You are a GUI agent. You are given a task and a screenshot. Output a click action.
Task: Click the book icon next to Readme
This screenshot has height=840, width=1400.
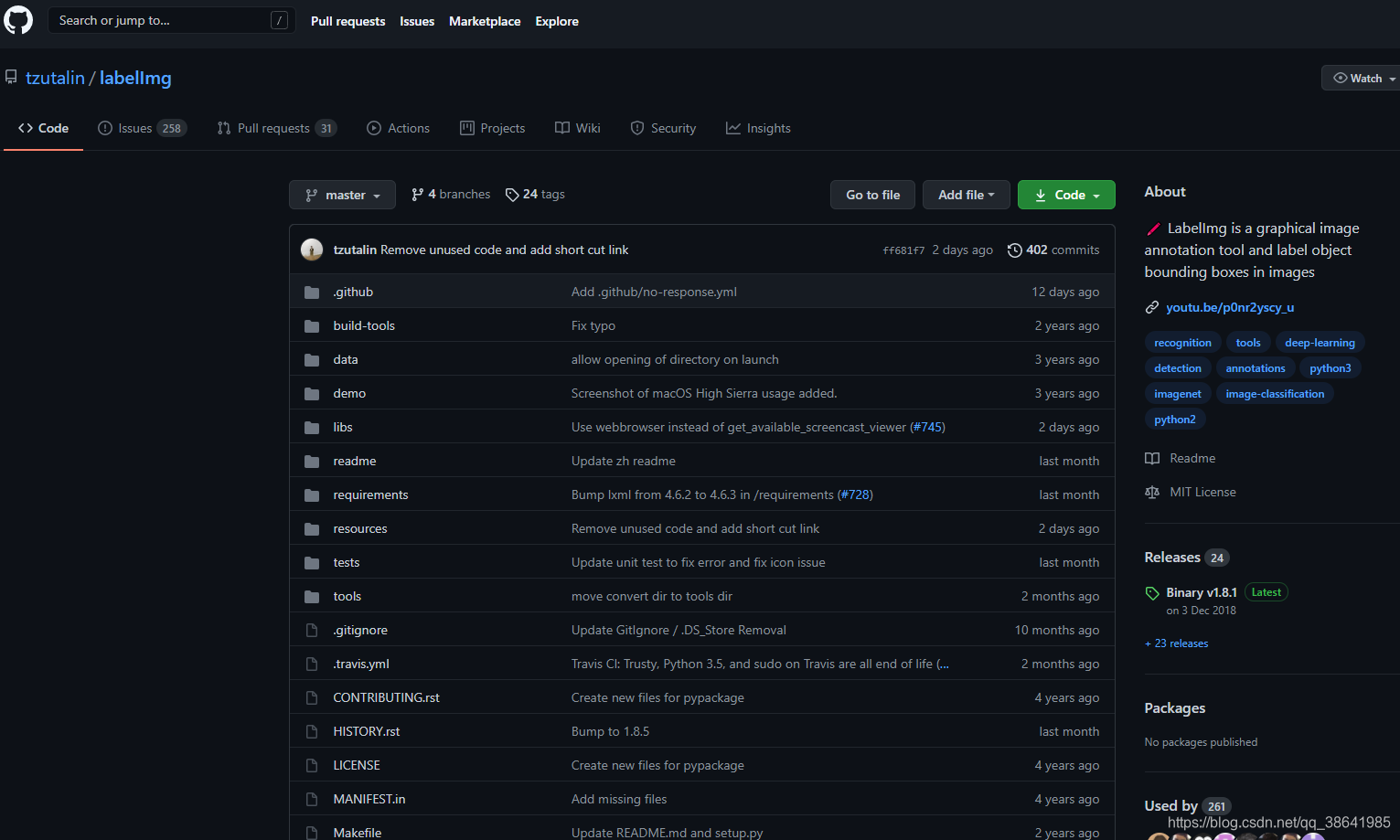coord(1152,459)
